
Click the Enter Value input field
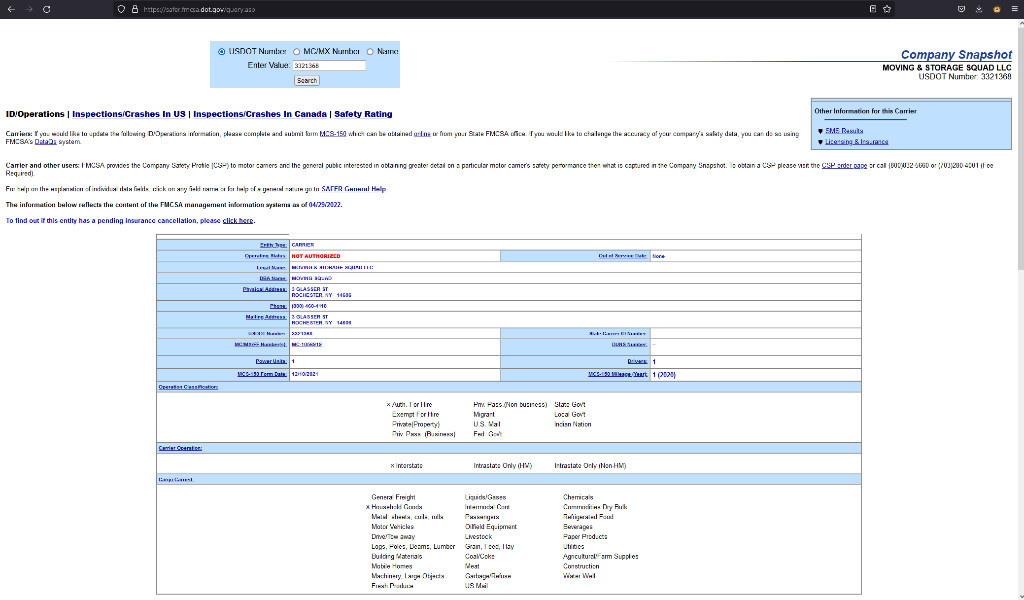(329, 65)
